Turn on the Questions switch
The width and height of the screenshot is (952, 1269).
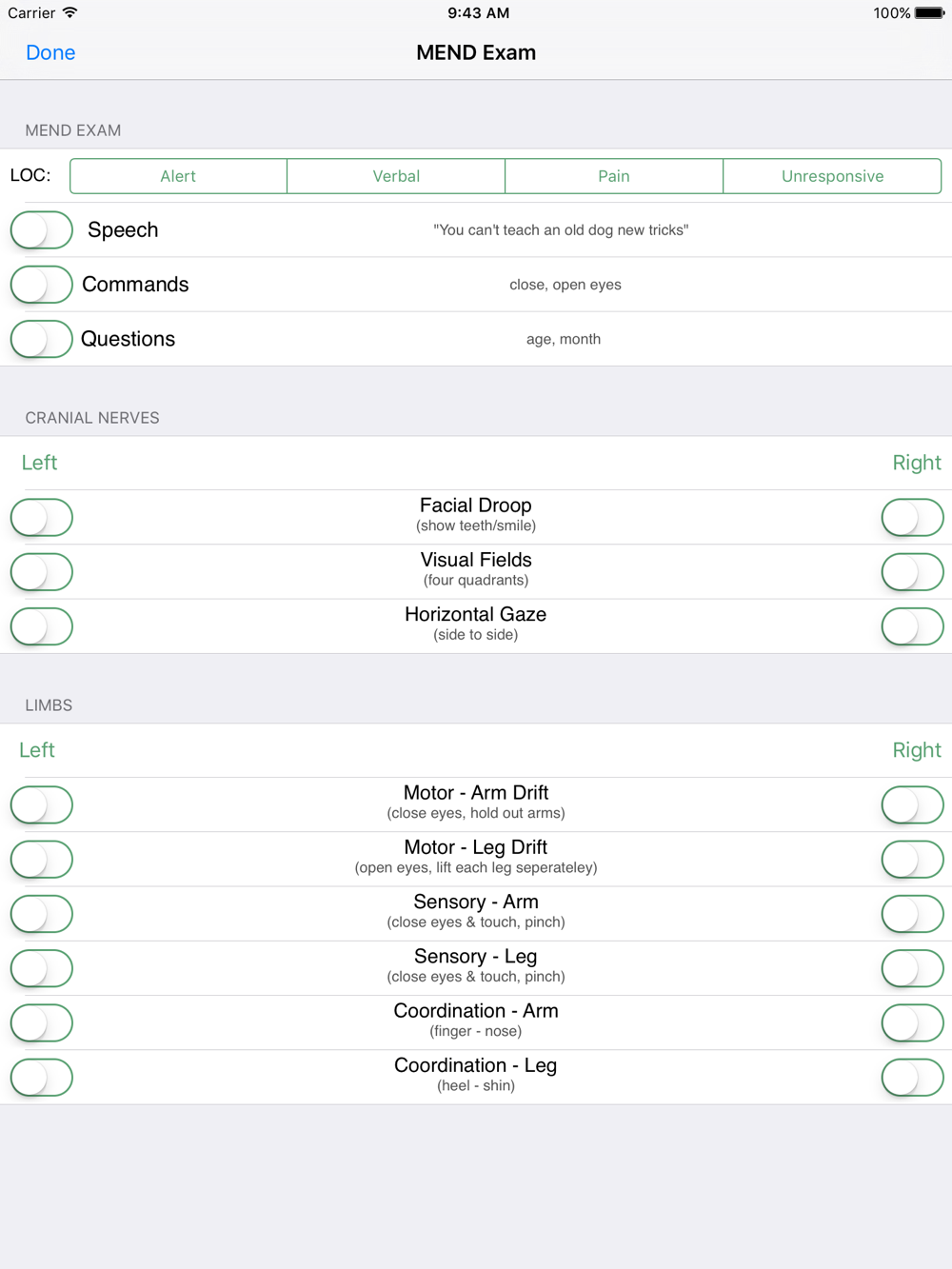tap(42, 339)
